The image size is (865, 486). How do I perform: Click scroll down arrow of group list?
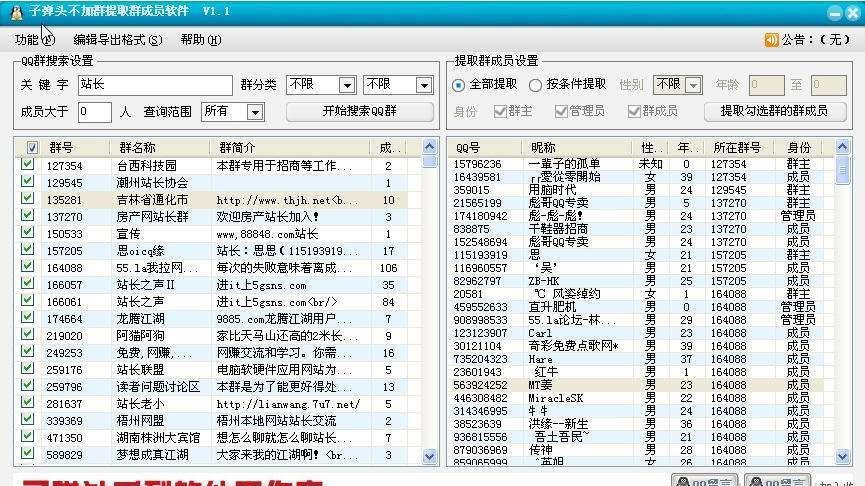coord(429,456)
